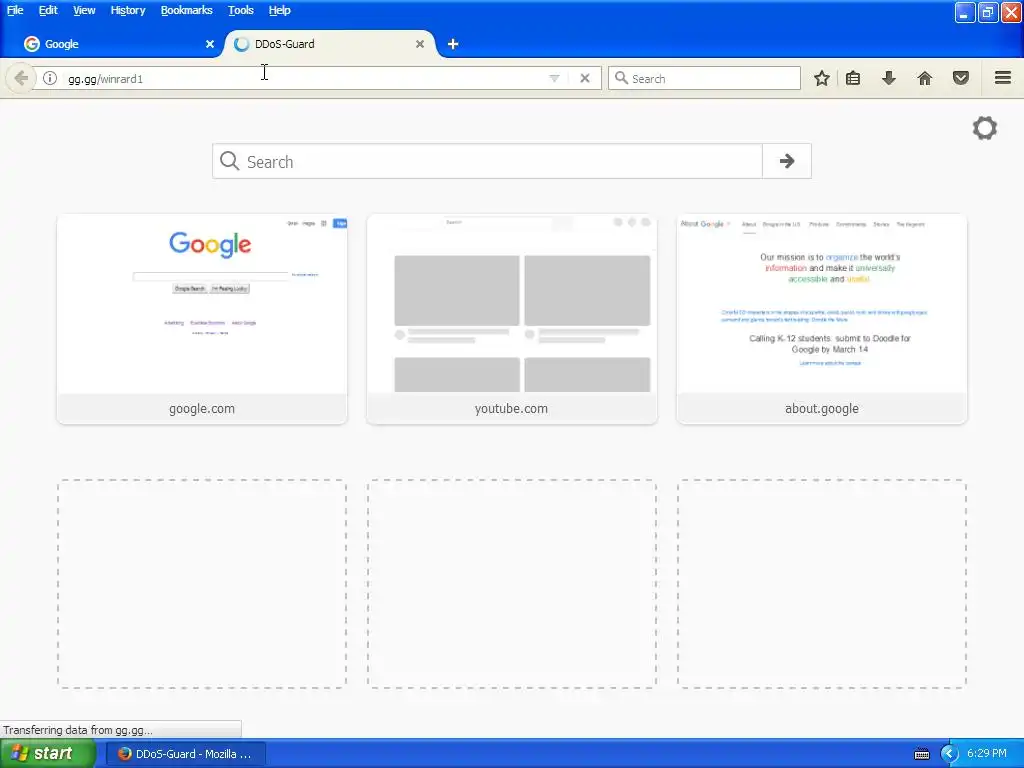Open new tab page settings gear
1024x768 pixels.
click(985, 128)
